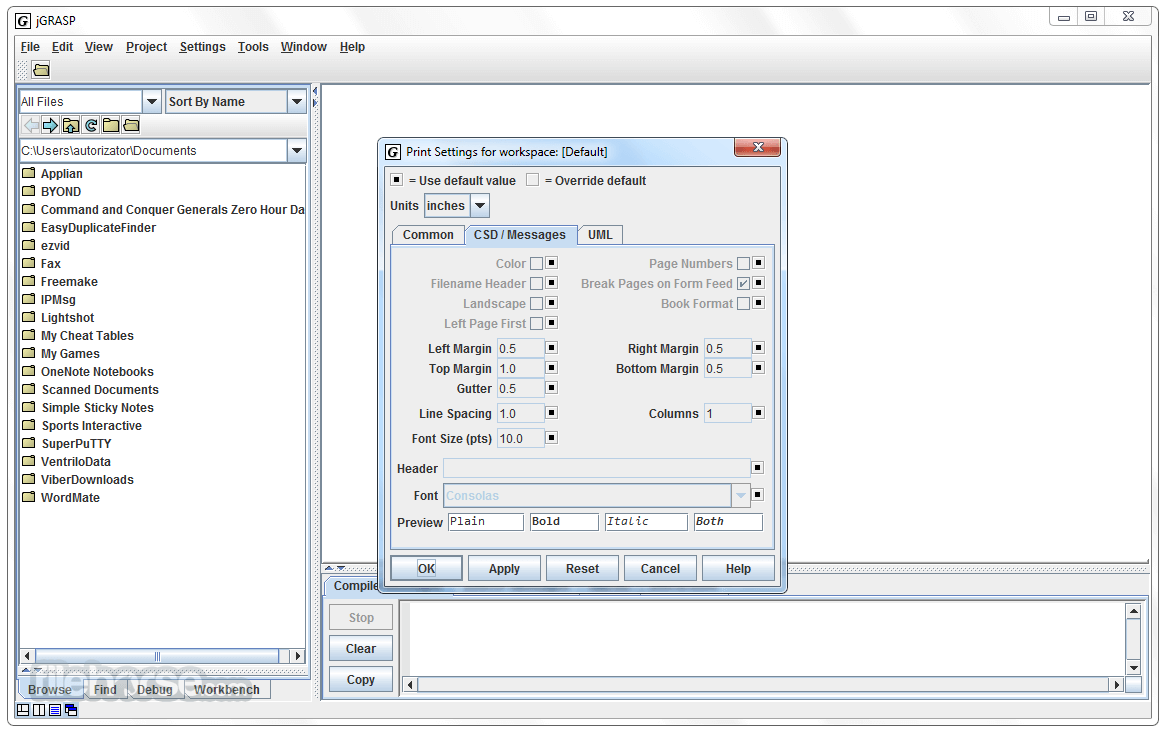Screen dimensions: 1166x732
Task: Enable the Filename Header checkbox
Action: click(536, 283)
